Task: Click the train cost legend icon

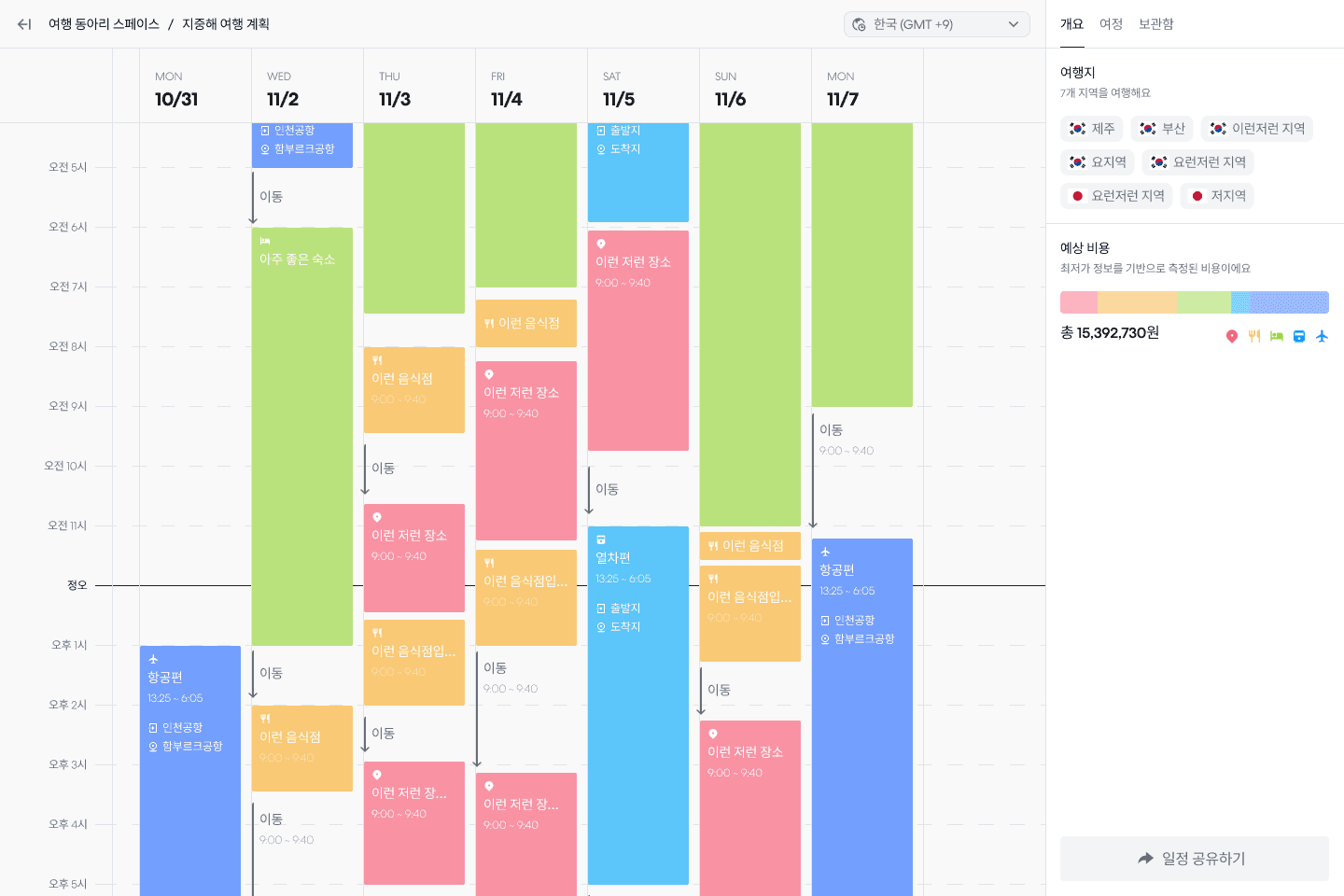Action: 1298,336
